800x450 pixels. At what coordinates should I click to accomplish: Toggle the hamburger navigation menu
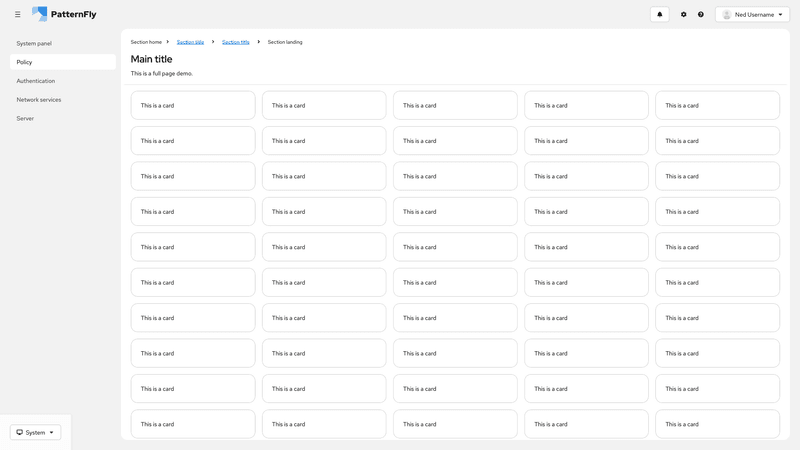coord(17,14)
